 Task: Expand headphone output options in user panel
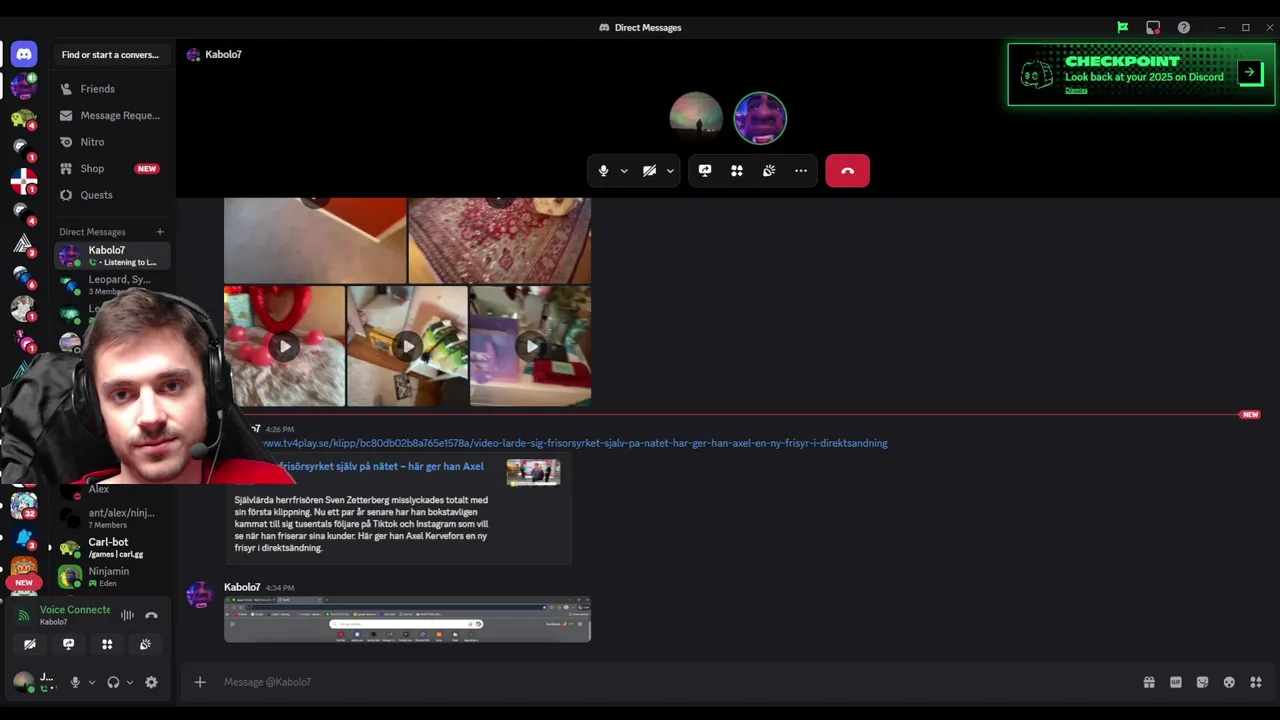pyautogui.click(x=129, y=682)
